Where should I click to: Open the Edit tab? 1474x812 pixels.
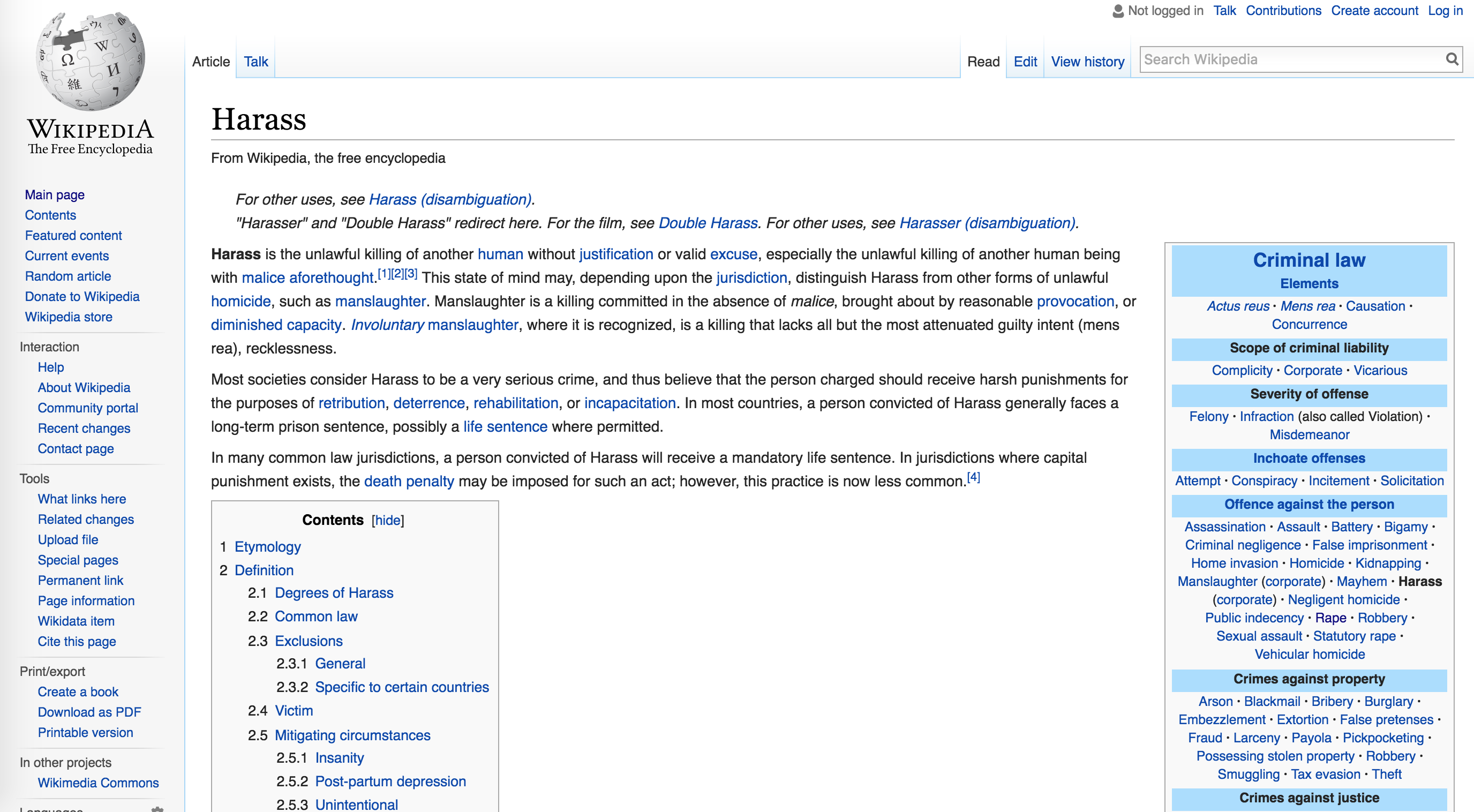coord(1025,62)
